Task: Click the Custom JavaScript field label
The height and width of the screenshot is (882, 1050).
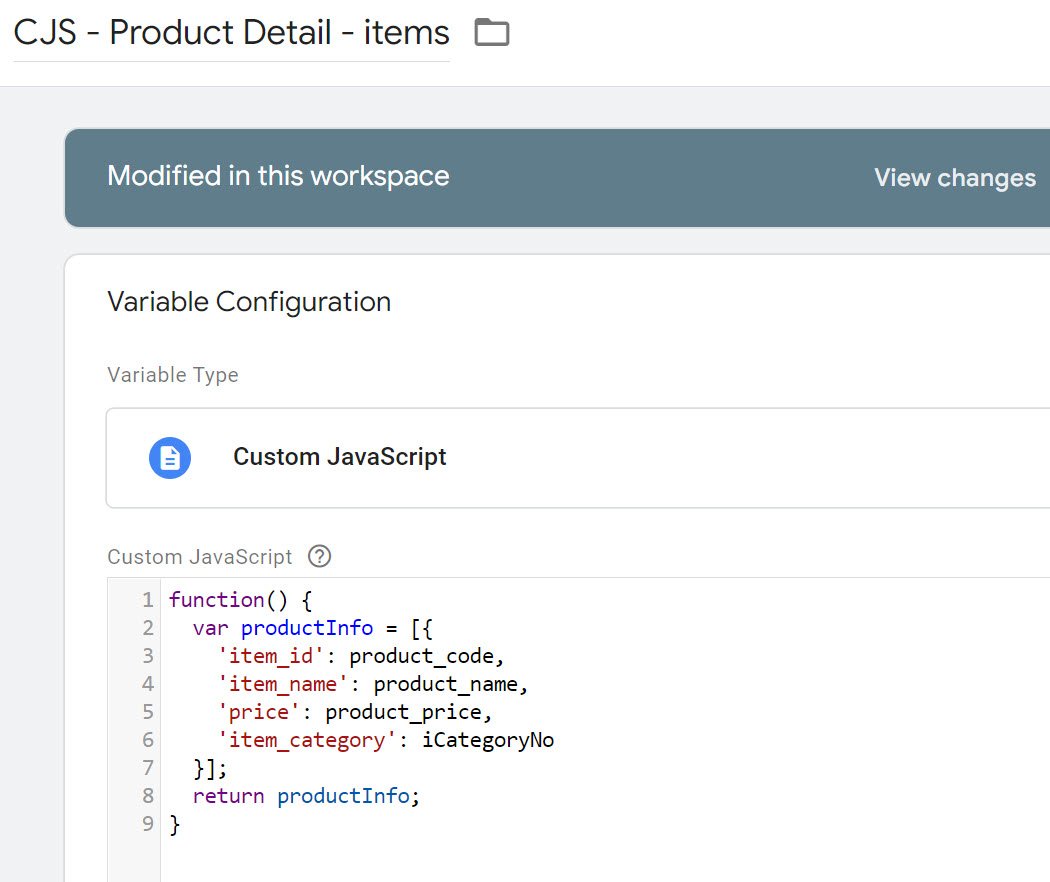Action: tap(200, 557)
